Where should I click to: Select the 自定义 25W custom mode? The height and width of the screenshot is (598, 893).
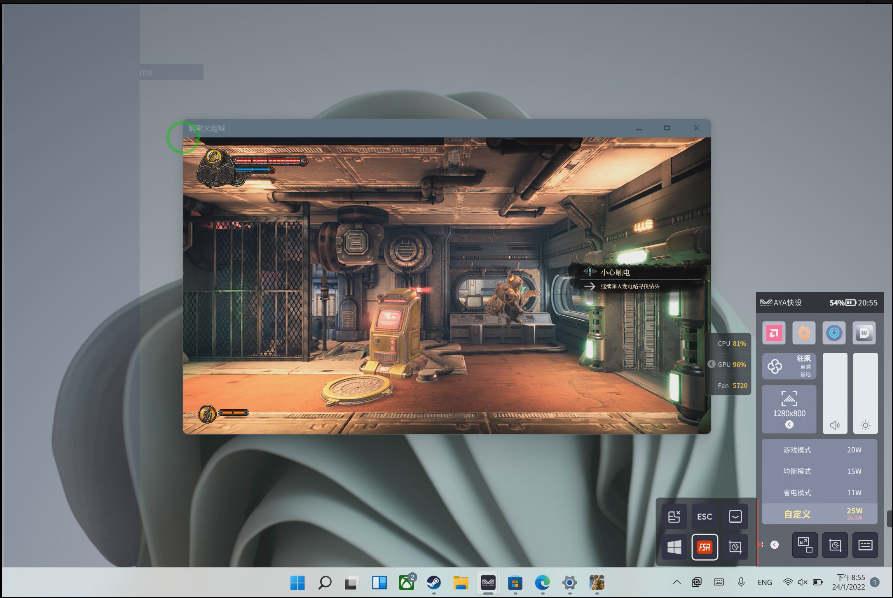point(820,514)
